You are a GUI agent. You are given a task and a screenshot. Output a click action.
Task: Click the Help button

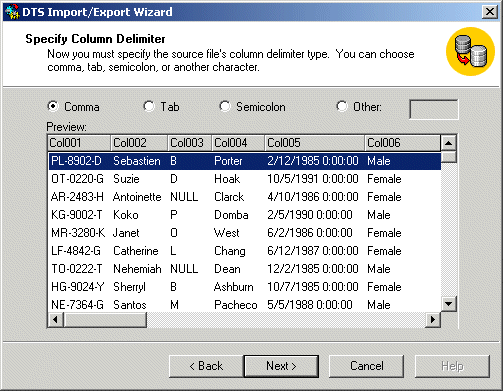click(x=452, y=366)
